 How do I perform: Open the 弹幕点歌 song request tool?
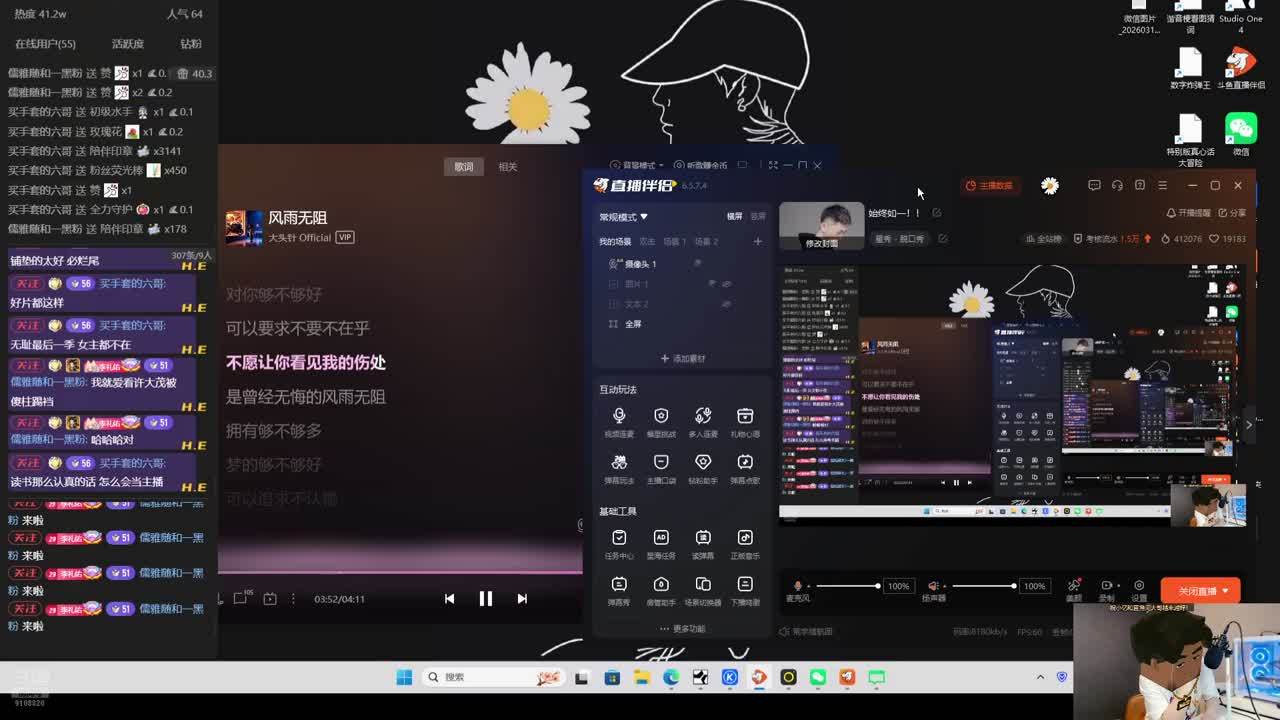tap(745, 467)
